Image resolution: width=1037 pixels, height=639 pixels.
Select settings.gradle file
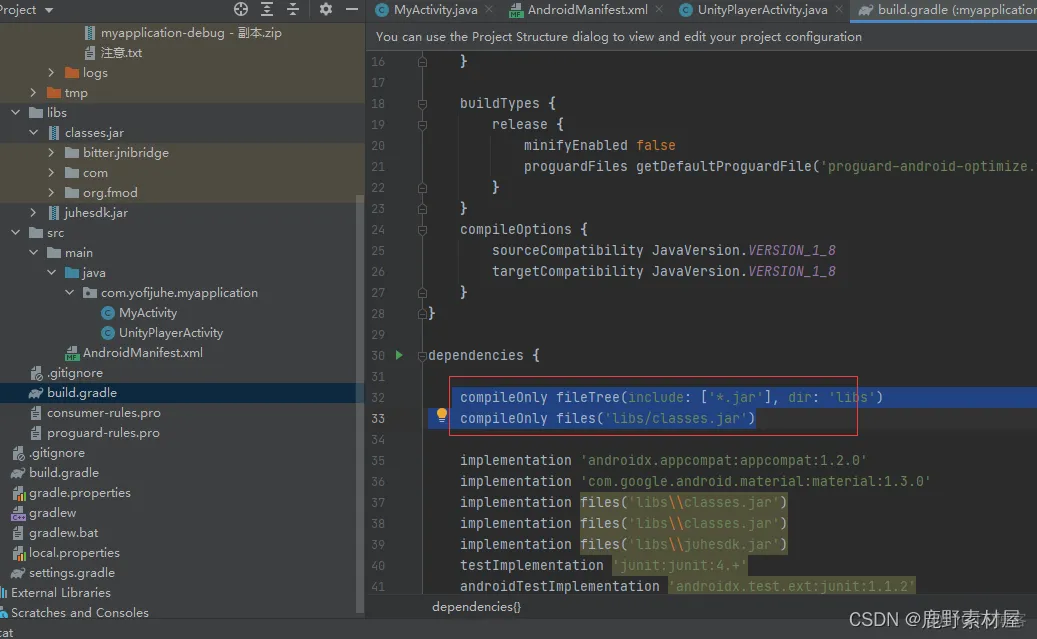[63, 573]
